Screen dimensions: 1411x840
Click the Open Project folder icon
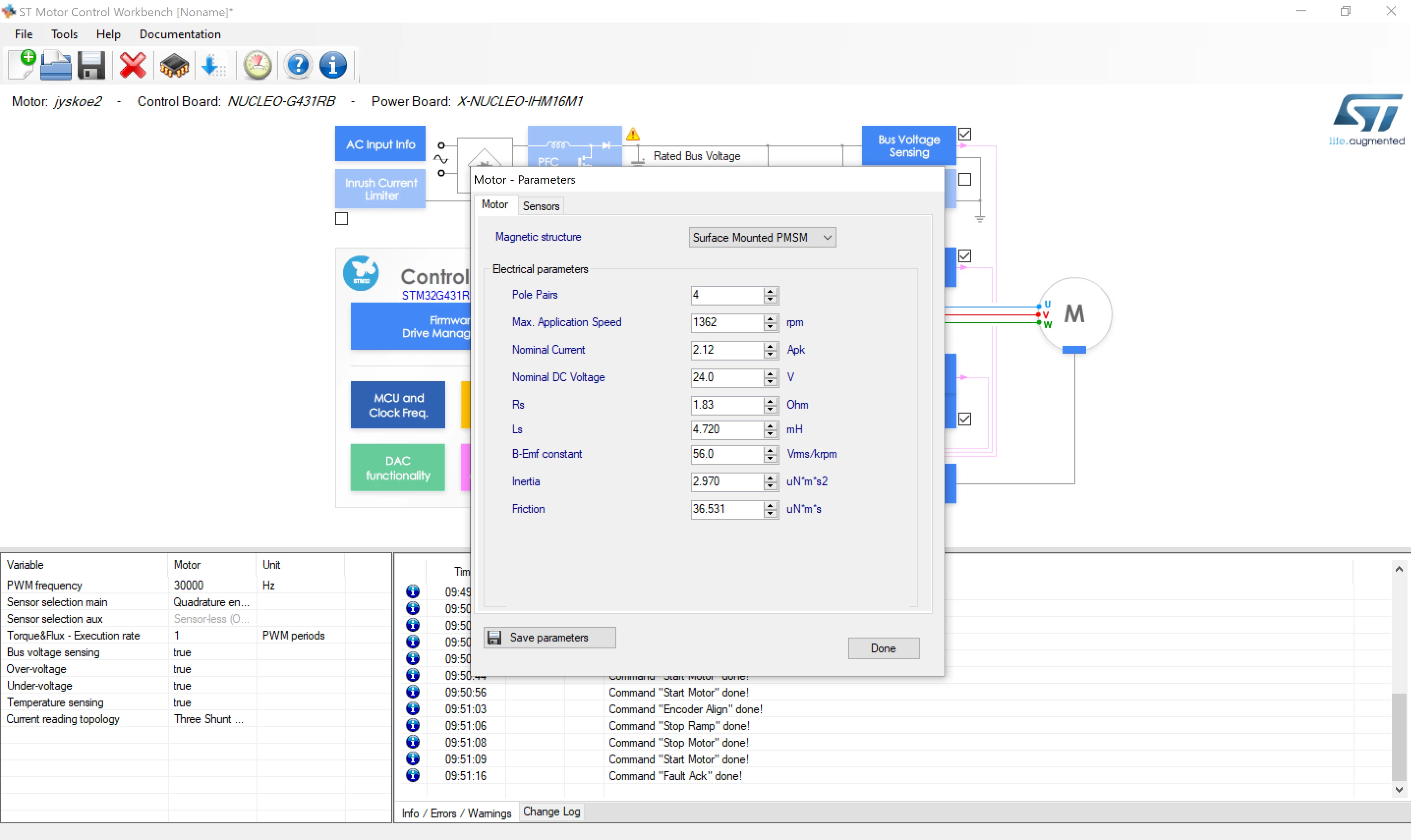coord(56,65)
